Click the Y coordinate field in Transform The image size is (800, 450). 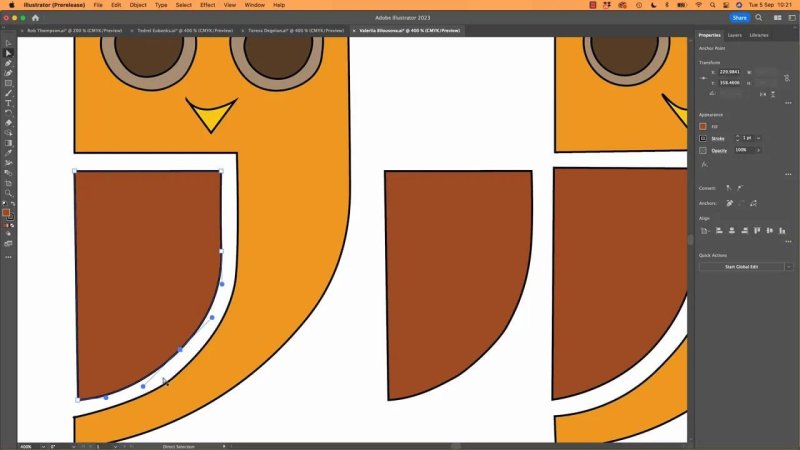click(730, 83)
